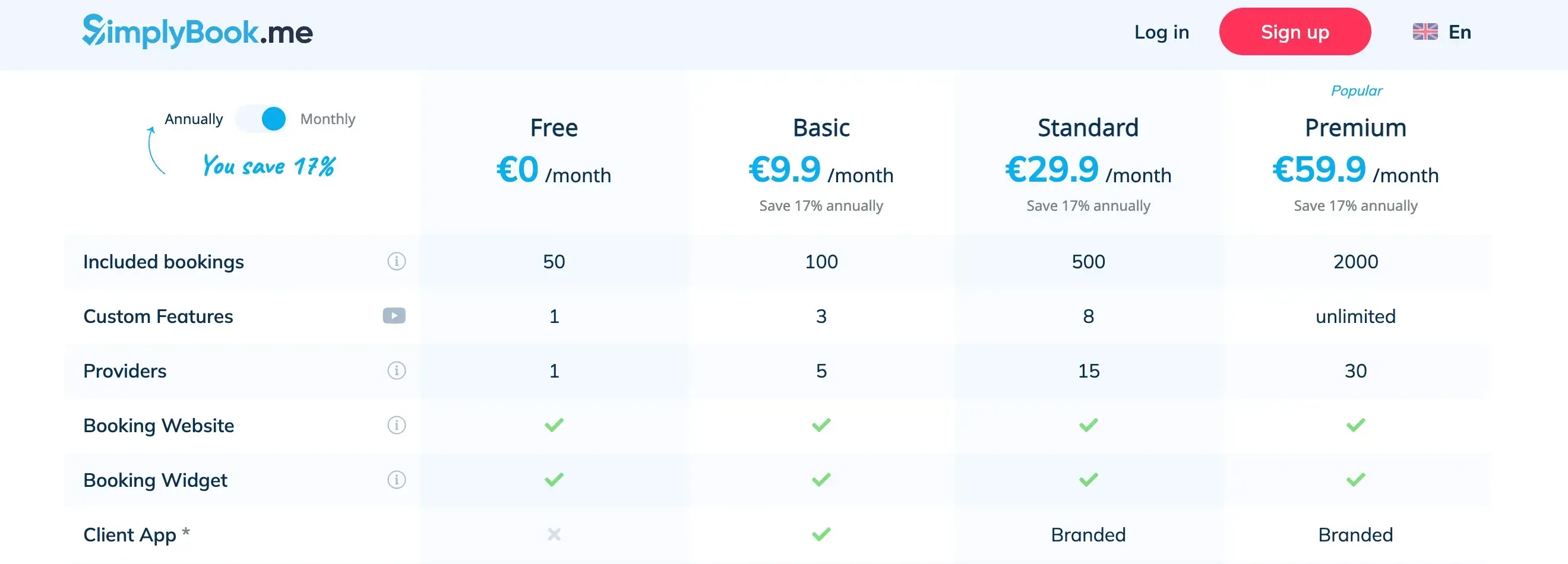The image size is (1568, 564).
Task: Click the X mark under Free Client App
Action: tap(554, 535)
